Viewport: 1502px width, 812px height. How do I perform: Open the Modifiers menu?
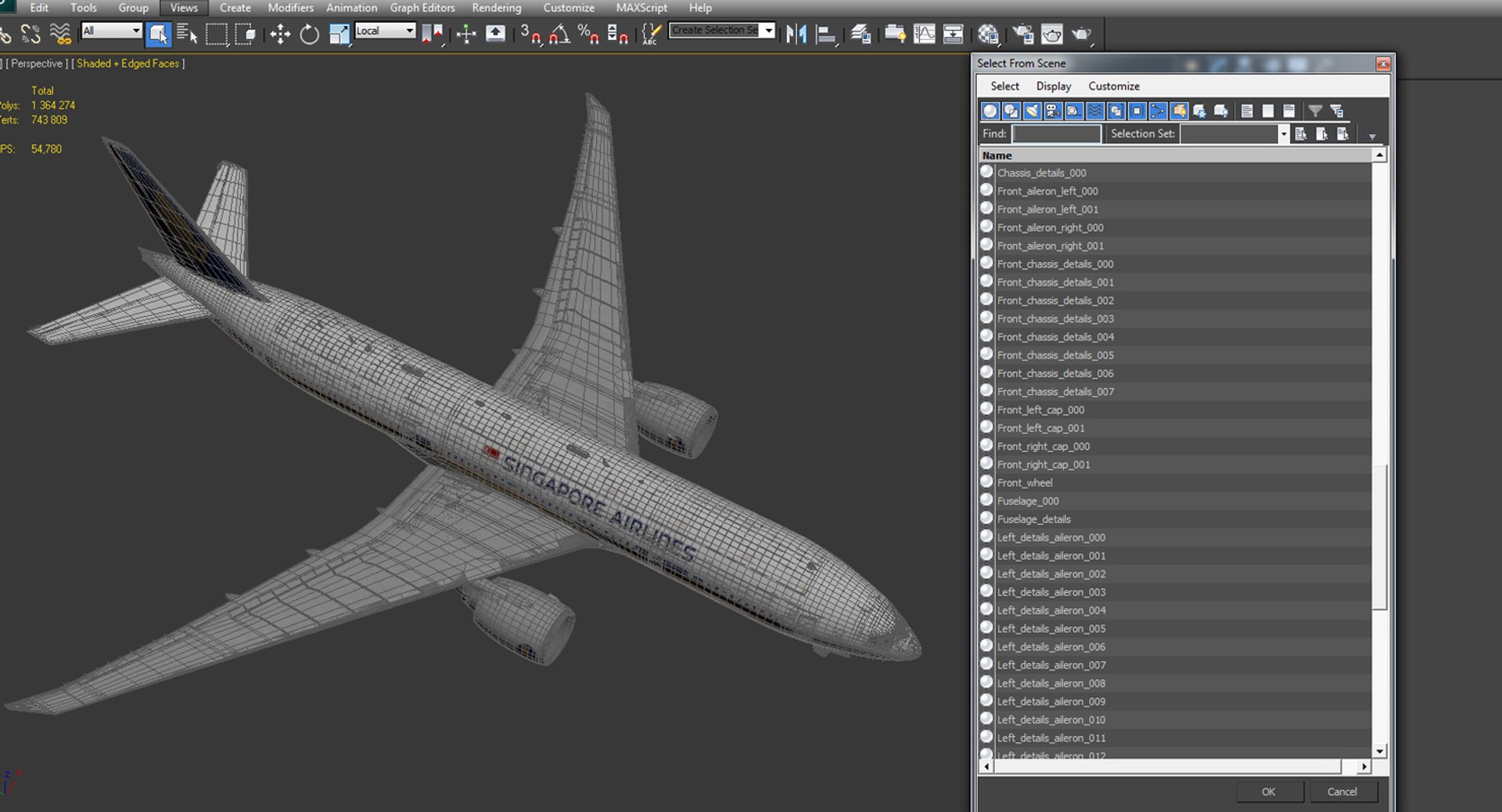290,8
